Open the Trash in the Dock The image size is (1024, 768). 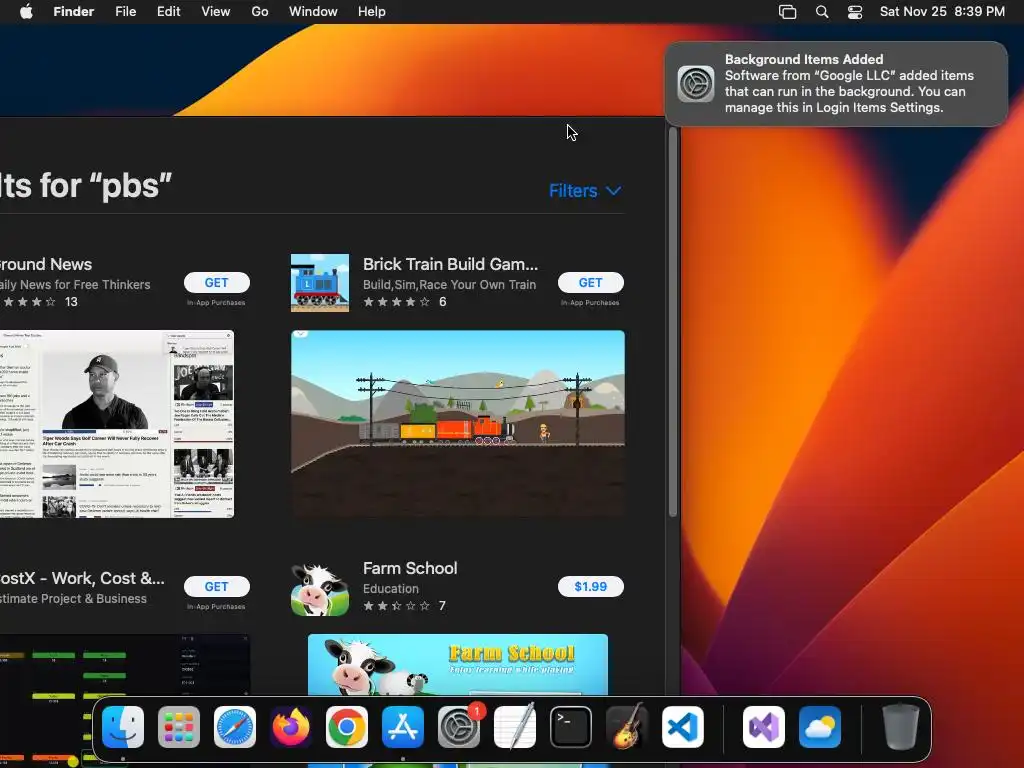(901, 727)
